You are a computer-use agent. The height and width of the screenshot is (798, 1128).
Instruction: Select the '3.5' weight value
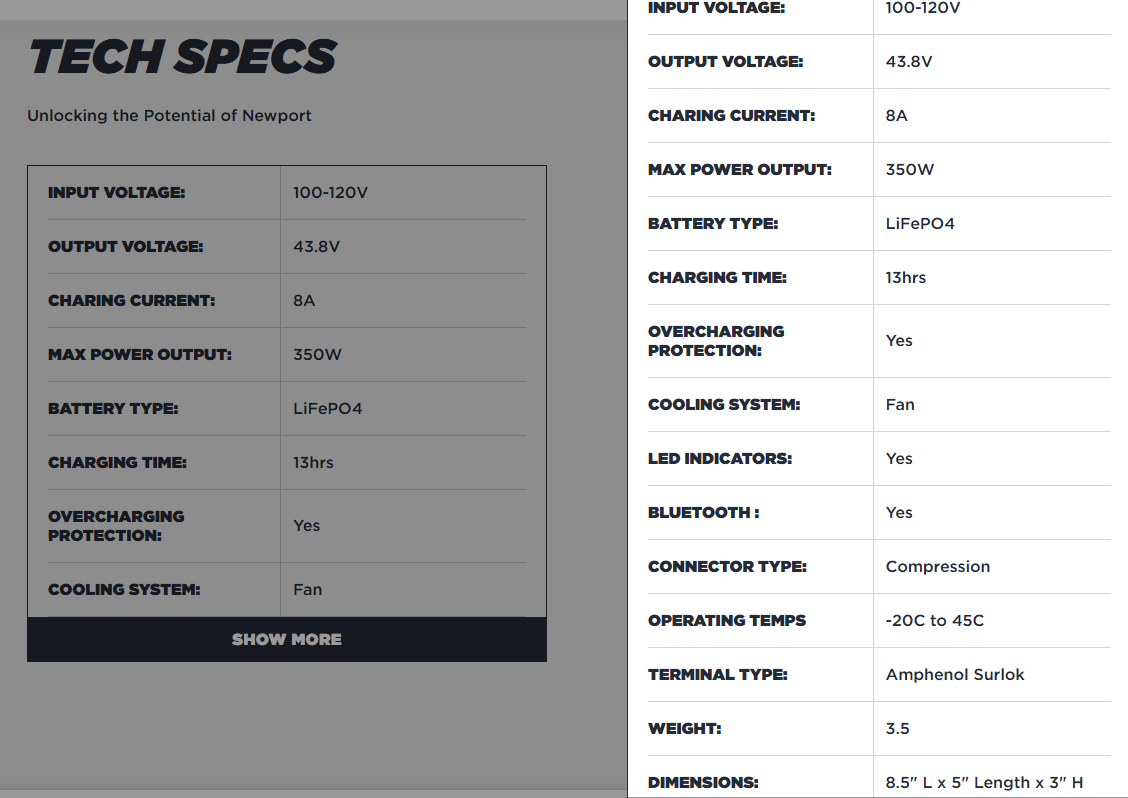(x=898, y=728)
